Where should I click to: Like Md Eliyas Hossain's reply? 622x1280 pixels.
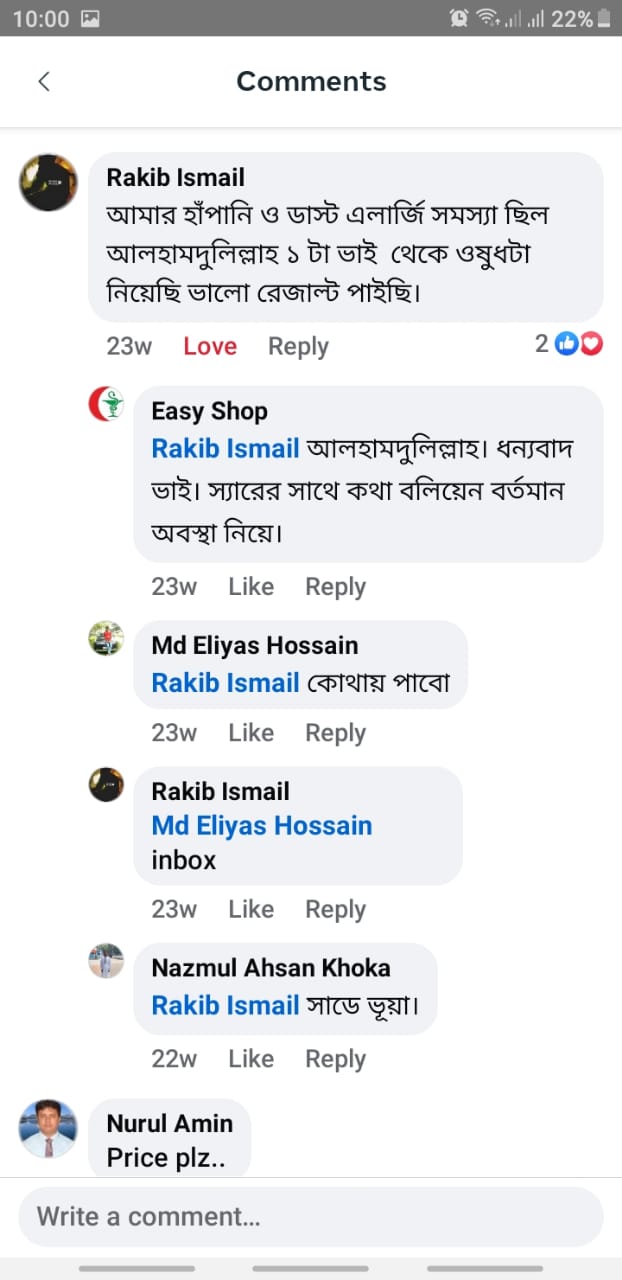[x=251, y=733]
